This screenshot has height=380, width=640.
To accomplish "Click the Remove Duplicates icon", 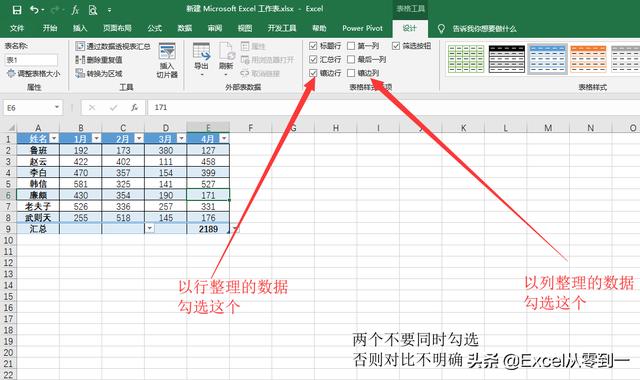I will click(80, 60).
